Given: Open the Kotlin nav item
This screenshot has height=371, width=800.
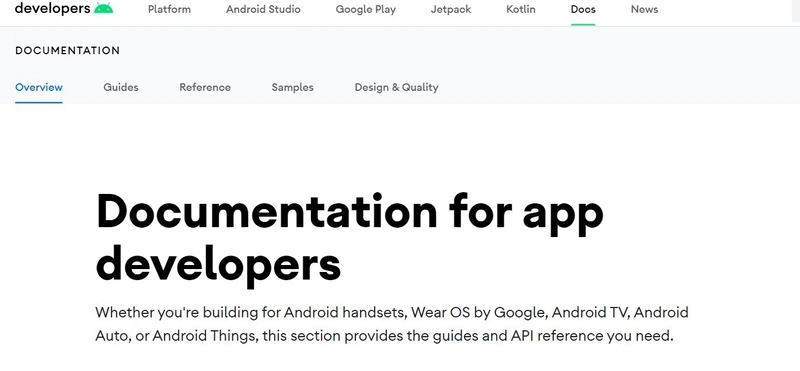Looking at the screenshot, I should pos(521,9).
